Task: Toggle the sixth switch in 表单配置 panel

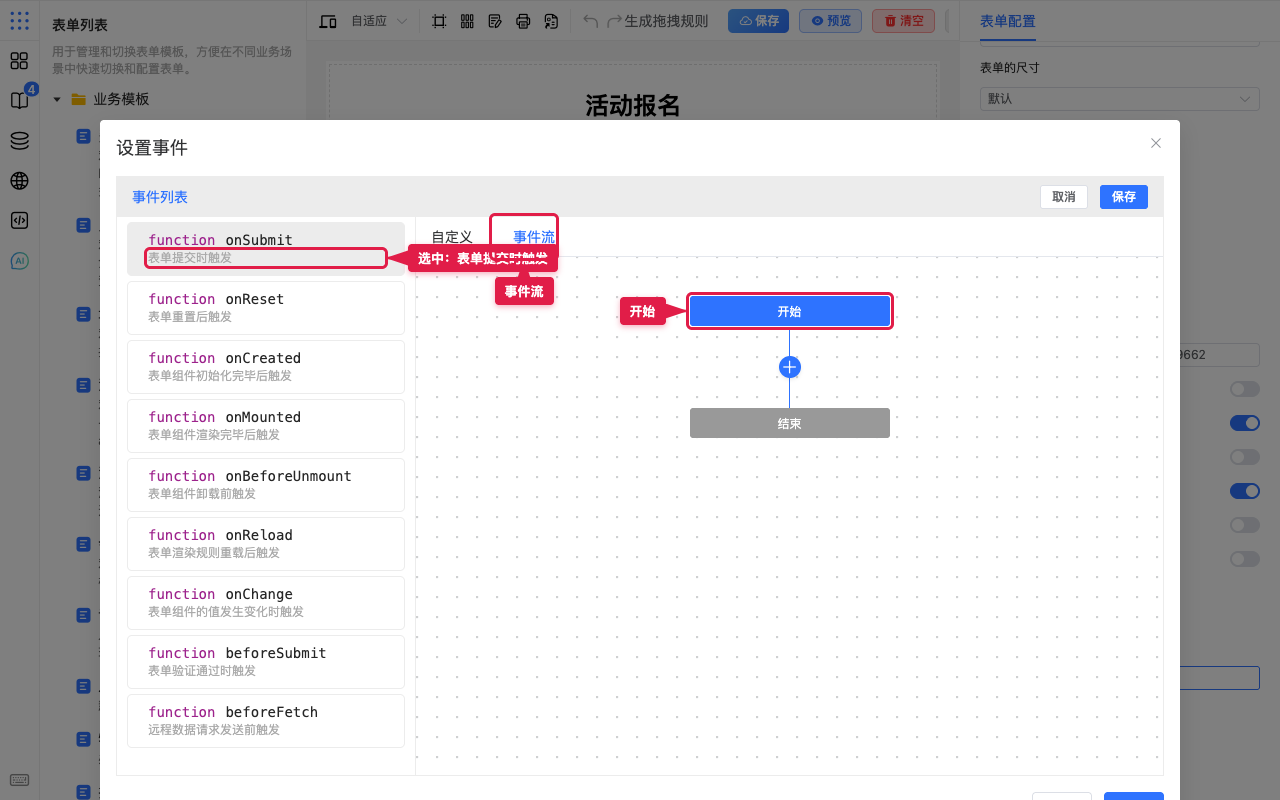Action: point(1245,559)
